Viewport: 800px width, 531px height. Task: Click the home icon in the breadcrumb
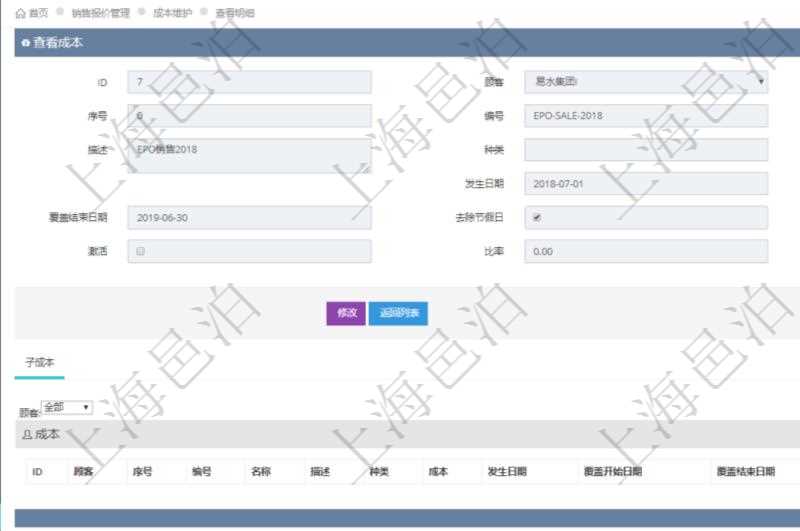click(21, 13)
